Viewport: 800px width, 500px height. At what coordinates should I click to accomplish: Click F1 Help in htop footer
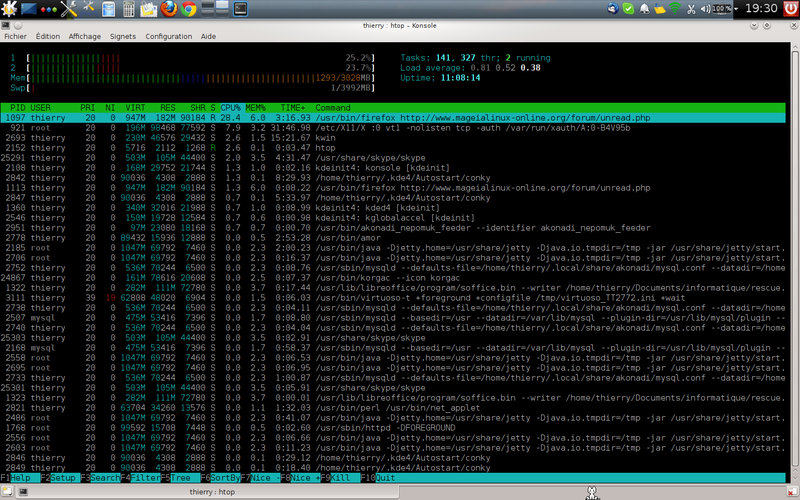(x=20, y=478)
